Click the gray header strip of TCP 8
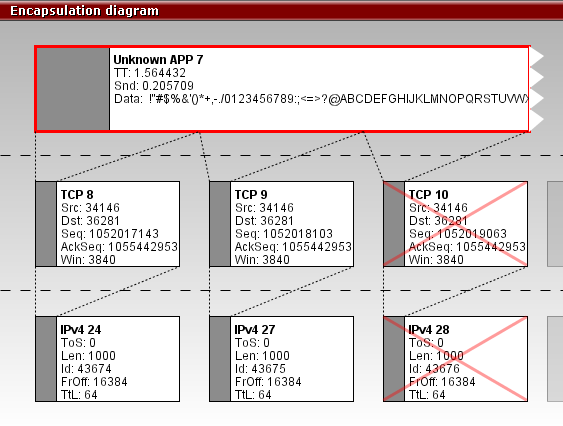This screenshot has width=563, height=426. point(46,224)
